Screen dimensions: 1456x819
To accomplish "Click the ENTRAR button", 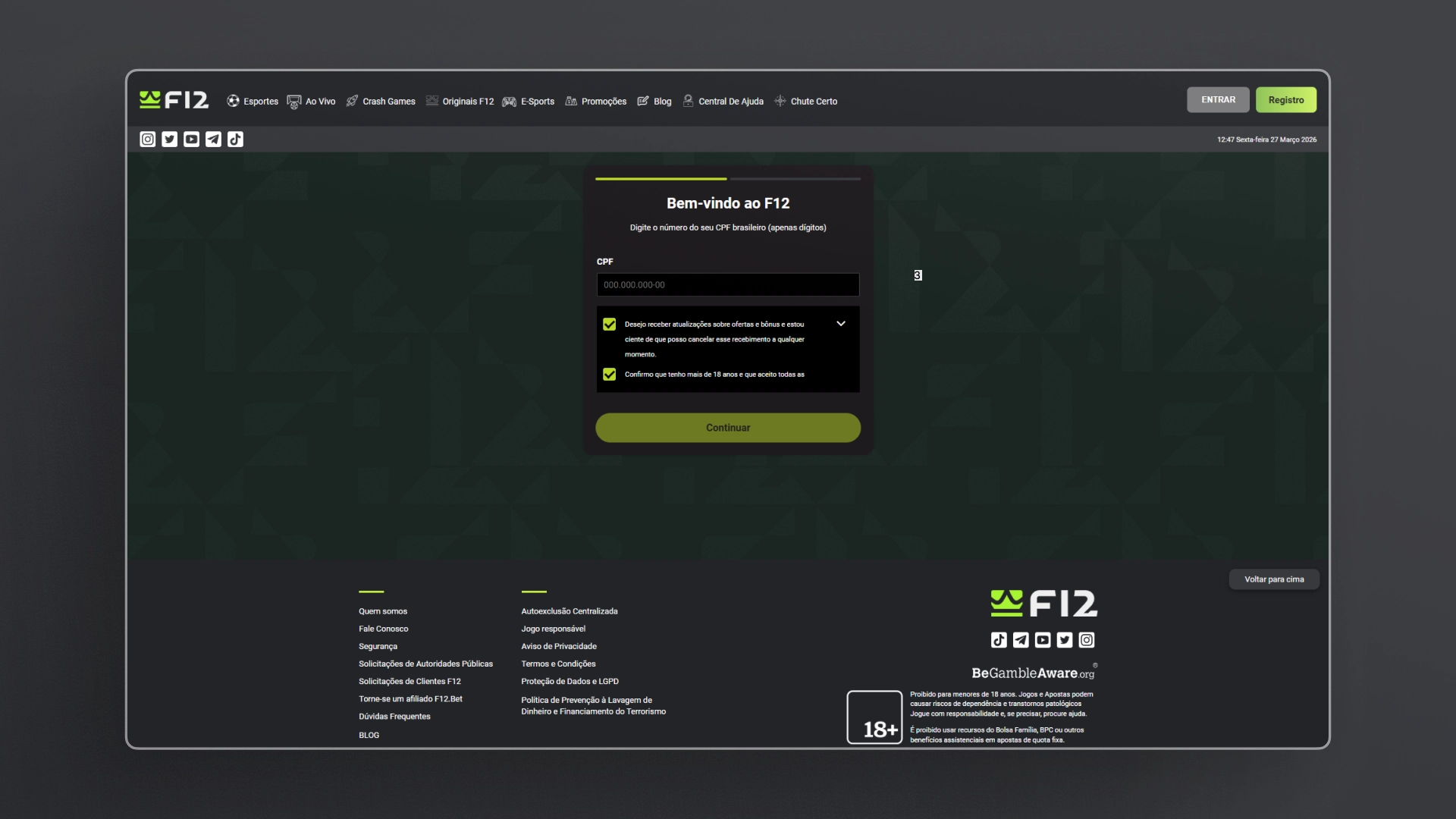I will click(1218, 100).
